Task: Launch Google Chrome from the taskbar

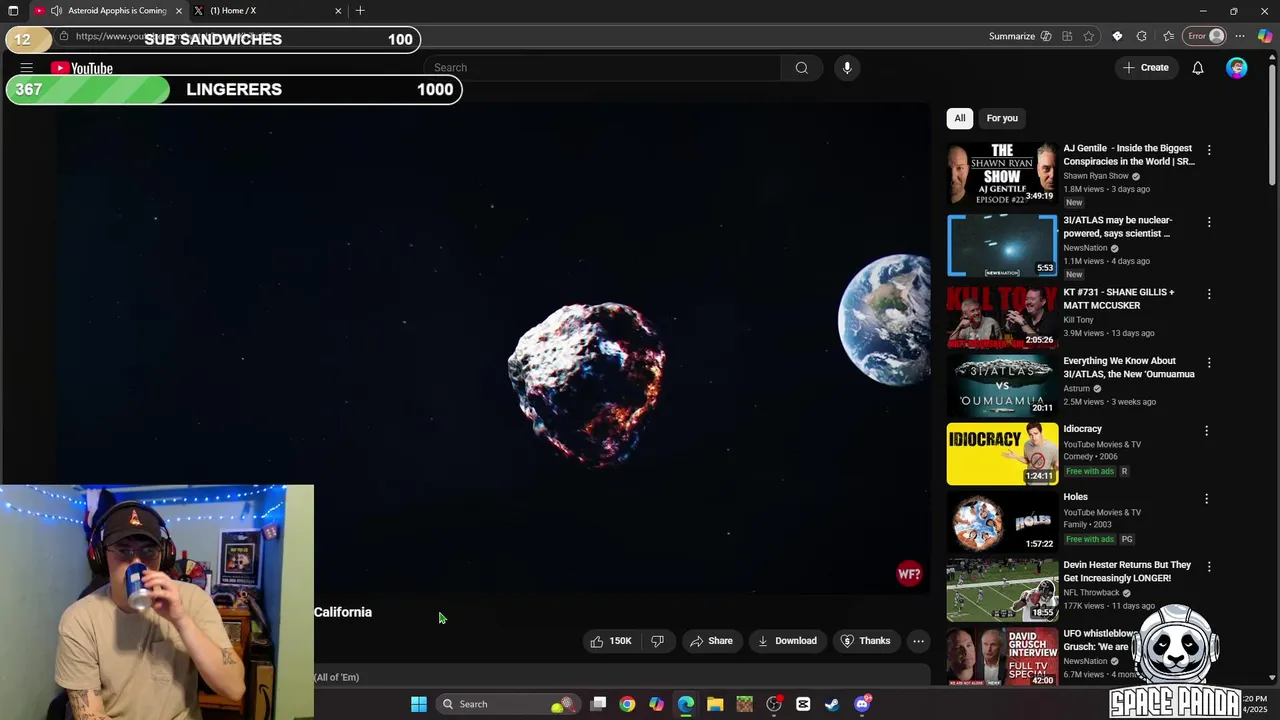Action: pyautogui.click(x=627, y=704)
